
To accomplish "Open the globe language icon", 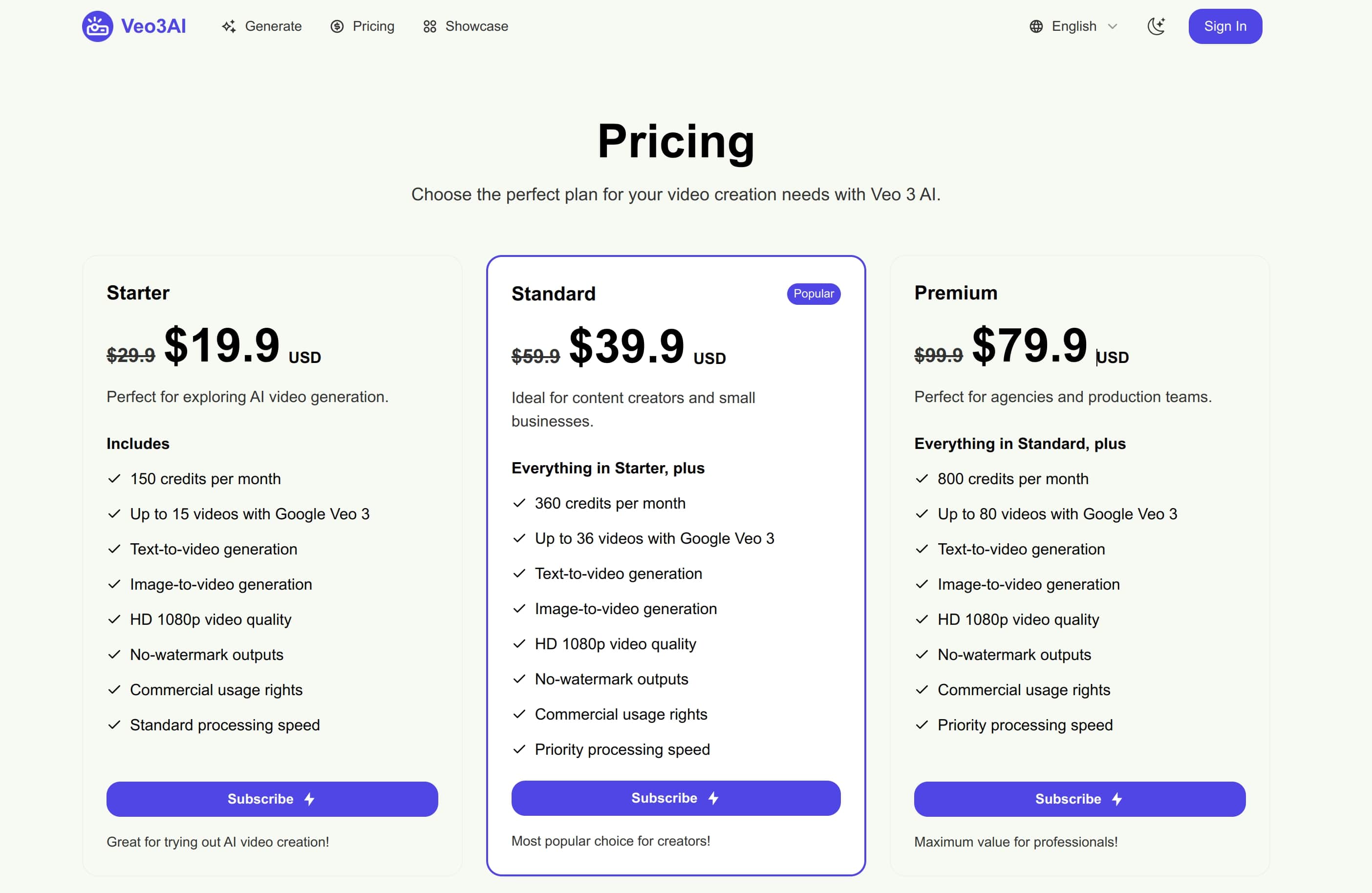I will tap(1035, 26).
